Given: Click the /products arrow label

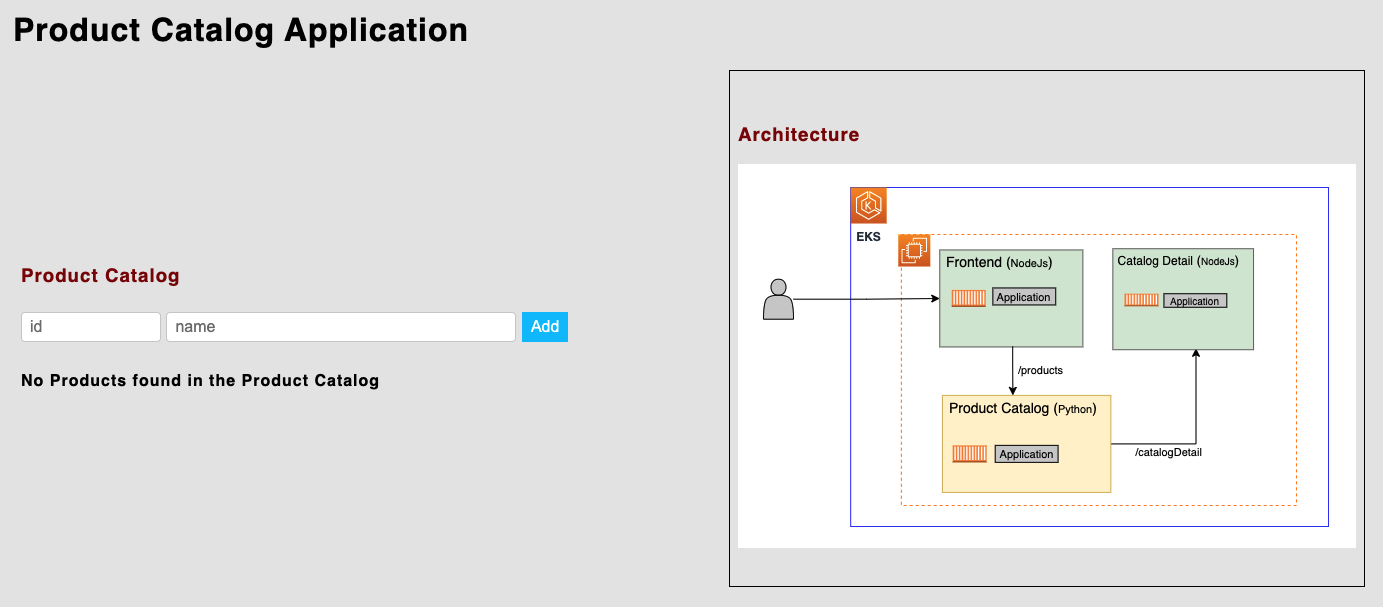Looking at the screenshot, I should point(1040,369).
